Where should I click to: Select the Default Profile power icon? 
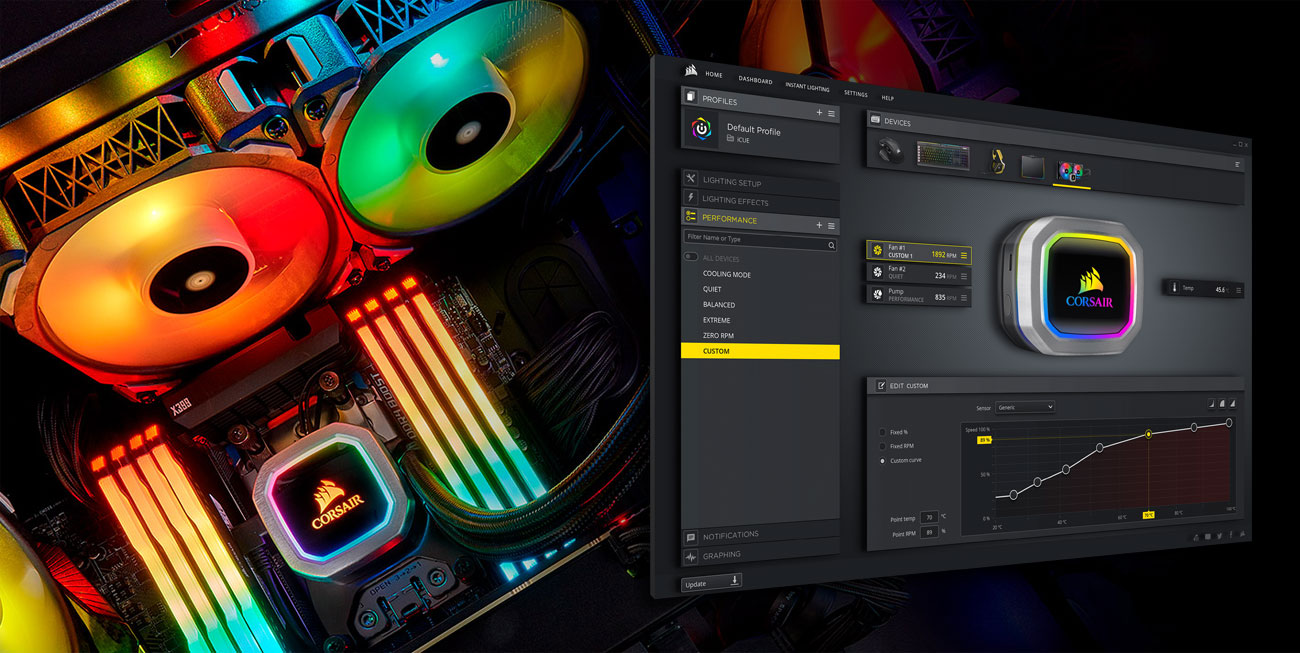[x=703, y=130]
